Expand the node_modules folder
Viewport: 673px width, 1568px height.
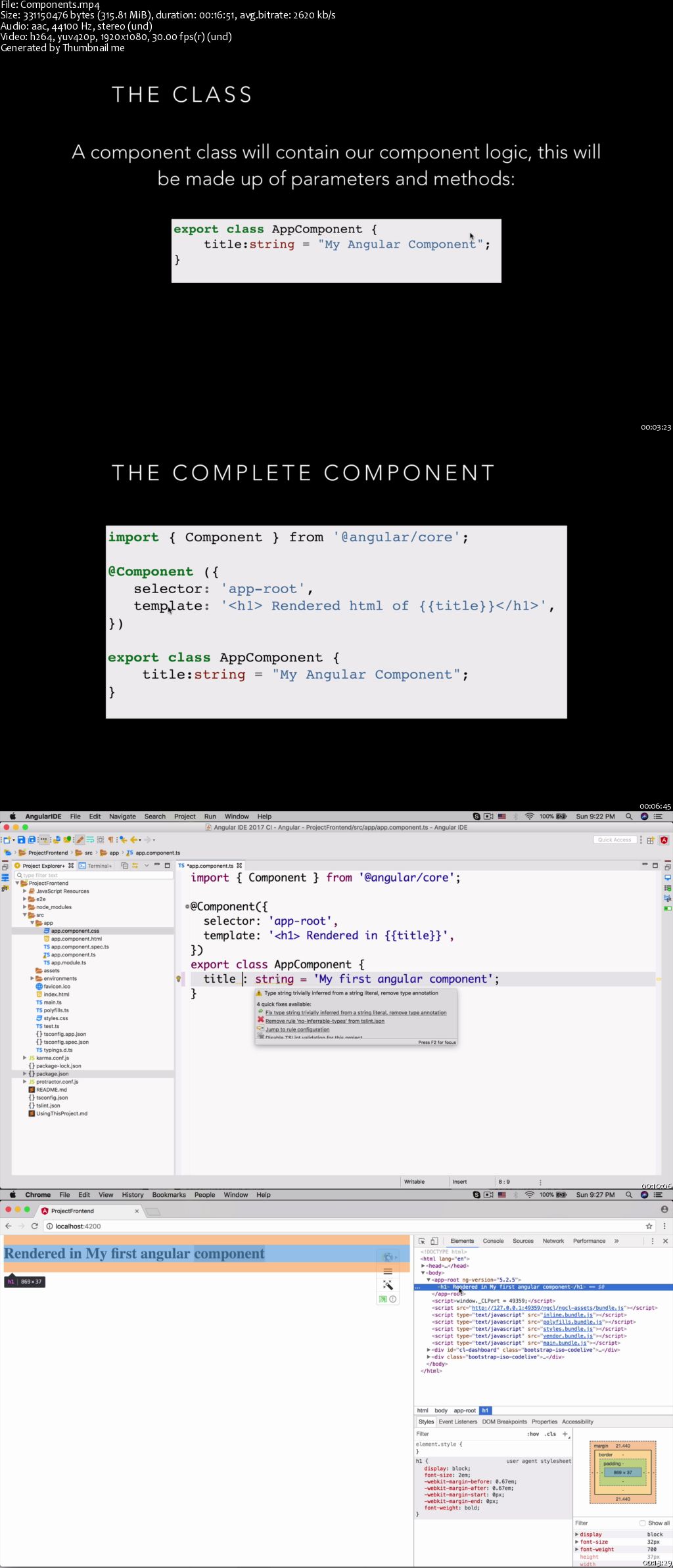coord(24,907)
